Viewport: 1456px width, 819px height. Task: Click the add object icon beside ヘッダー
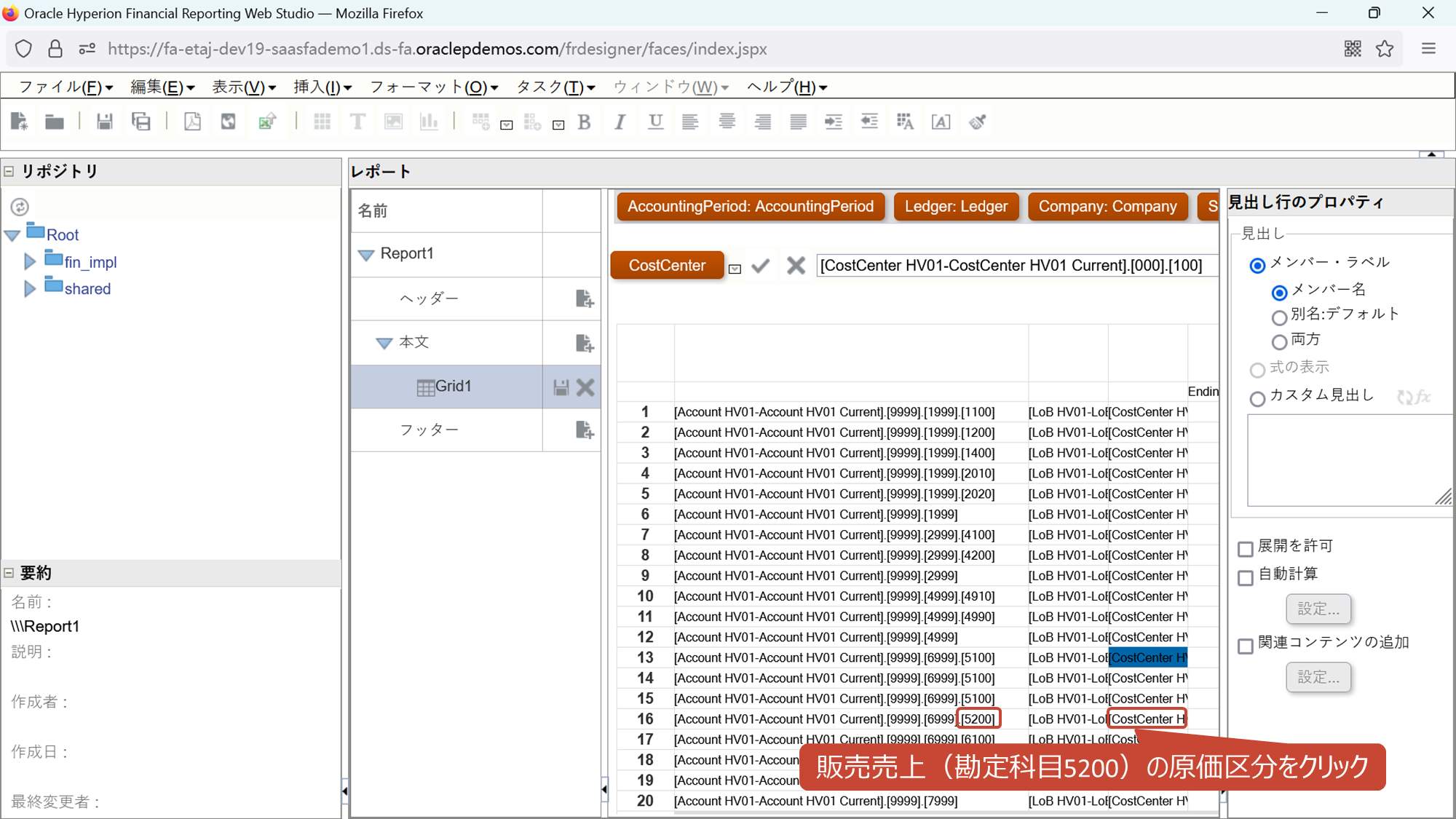click(585, 298)
